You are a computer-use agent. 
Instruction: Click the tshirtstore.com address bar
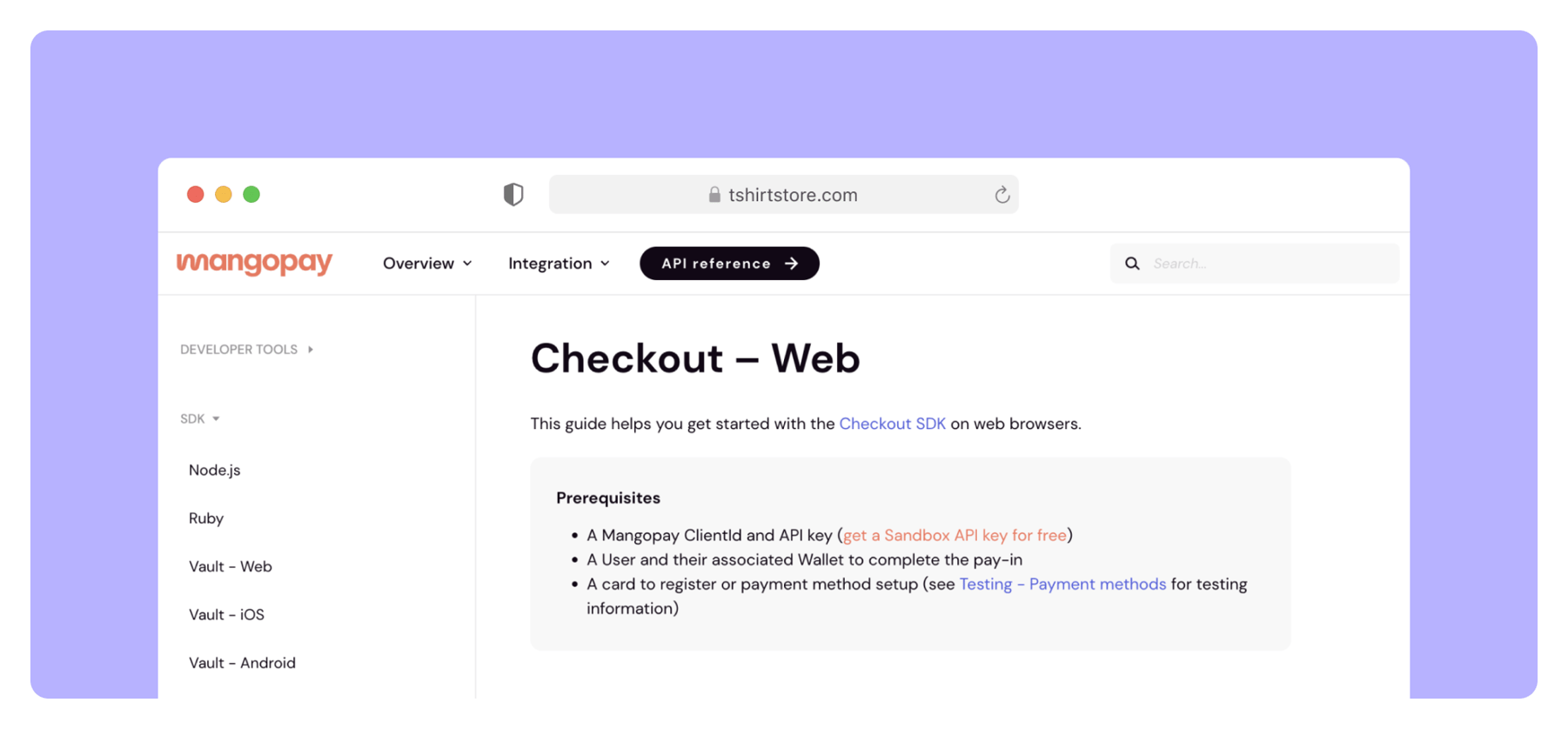tap(792, 195)
